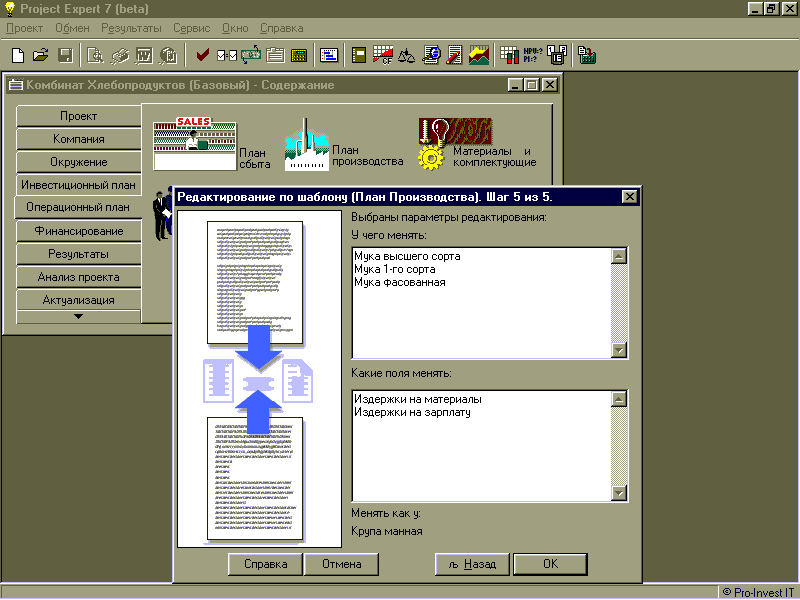Click the yellow calculator toolbar icon

(x=299, y=55)
